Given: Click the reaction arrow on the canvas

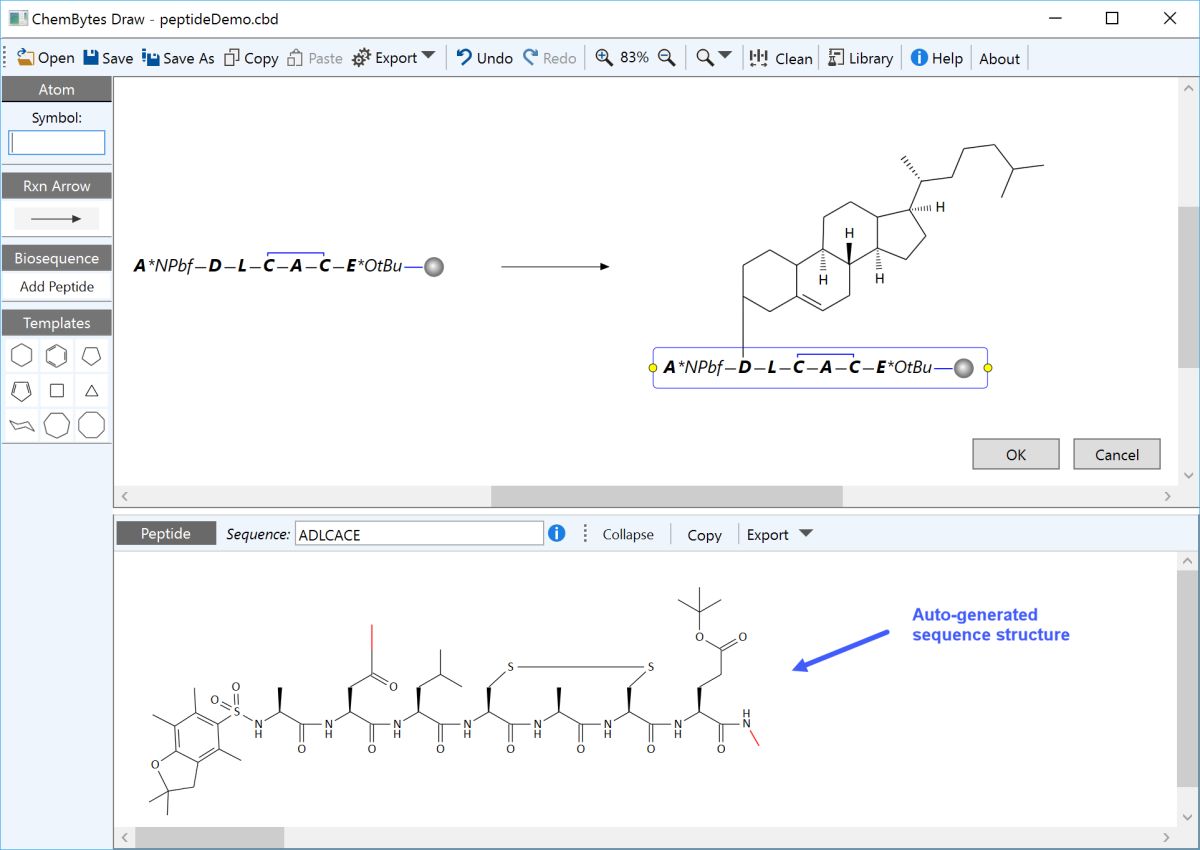Looking at the screenshot, I should [555, 267].
